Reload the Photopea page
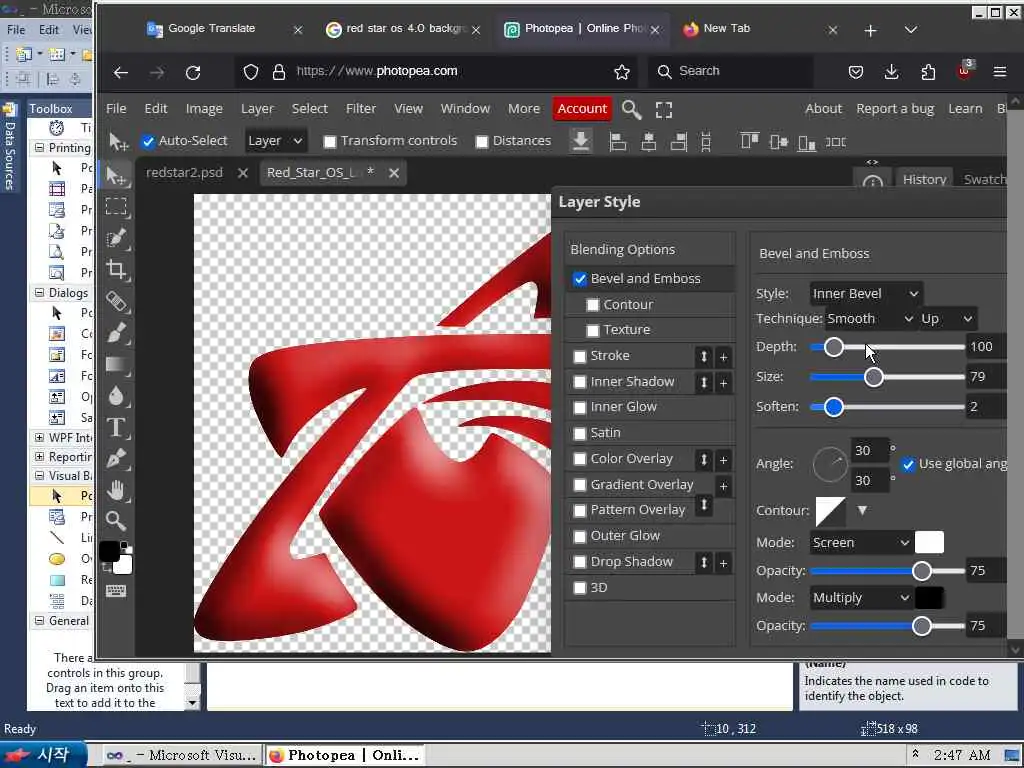Viewport: 1024px width, 768px height. pos(193,72)
